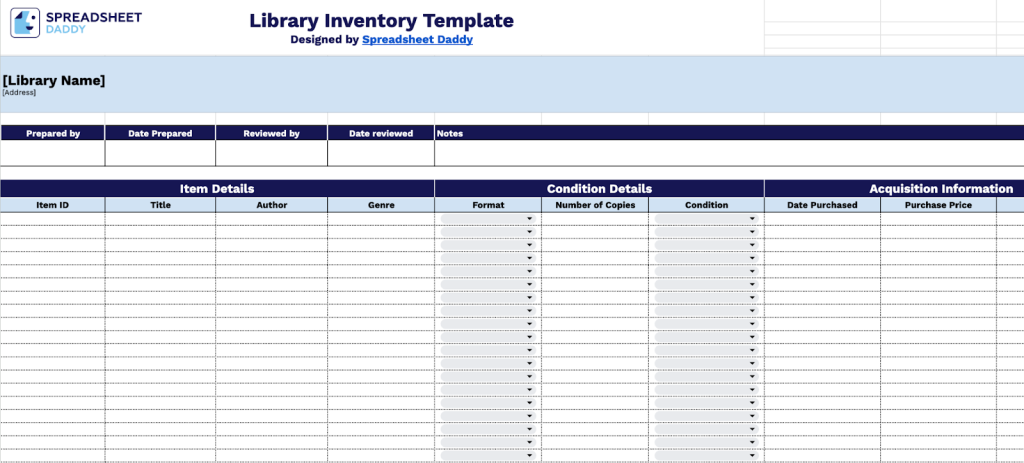Select the Date Purchased column header

(x=822, y=205)
